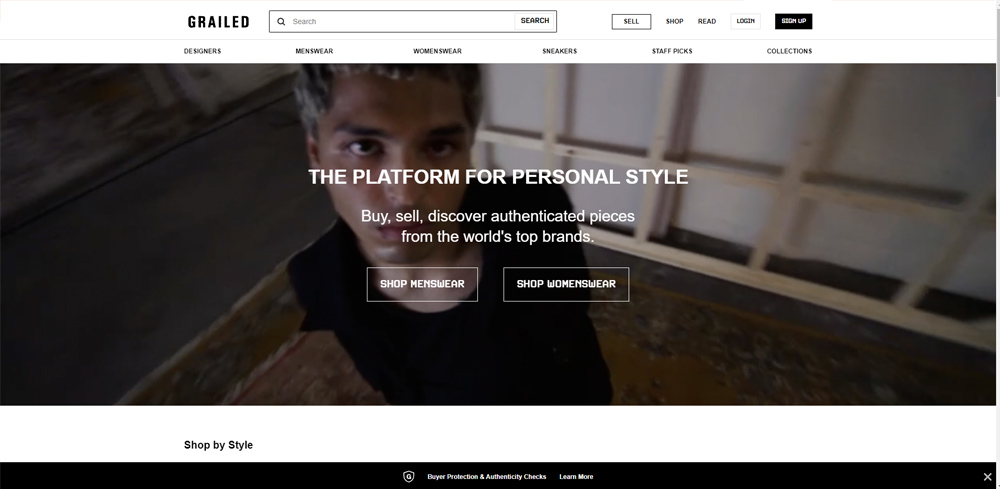1000x489 pixels.
Task: Open the SNEAKERS menu
Action: click(559, 51)
